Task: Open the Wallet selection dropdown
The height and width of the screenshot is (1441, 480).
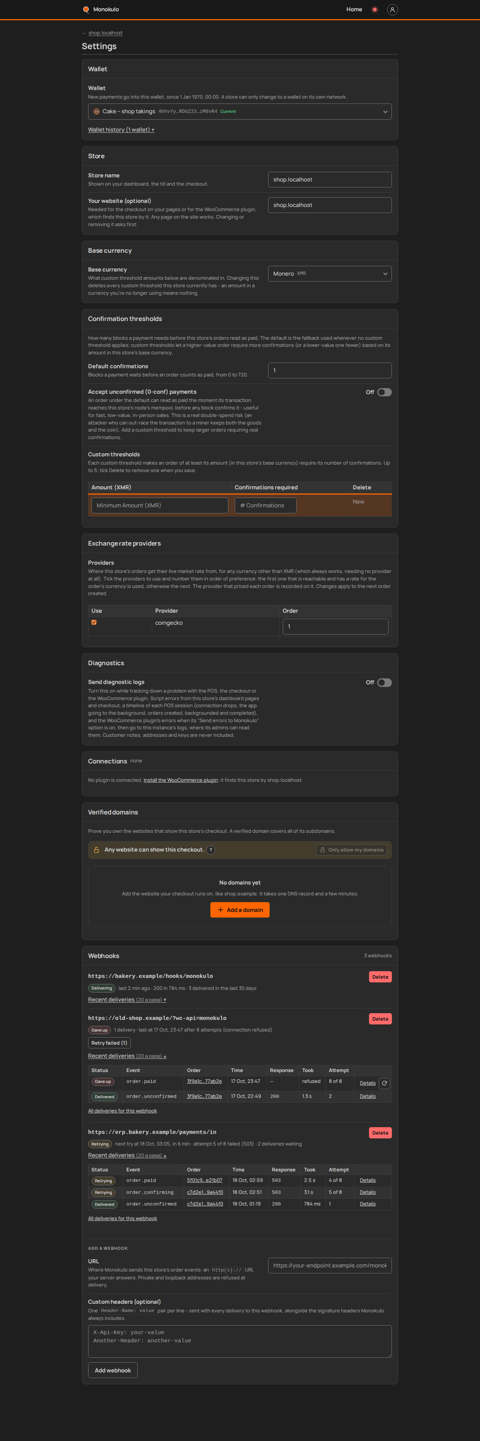Action: pyautogui.click(x=240, y=112)
